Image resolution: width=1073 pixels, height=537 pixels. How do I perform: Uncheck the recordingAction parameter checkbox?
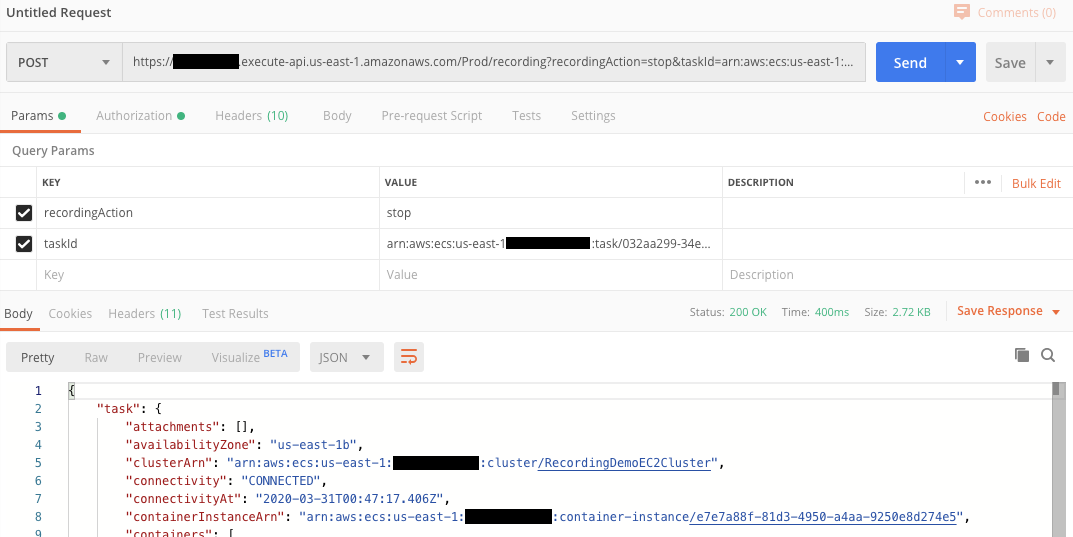[24, 213]
